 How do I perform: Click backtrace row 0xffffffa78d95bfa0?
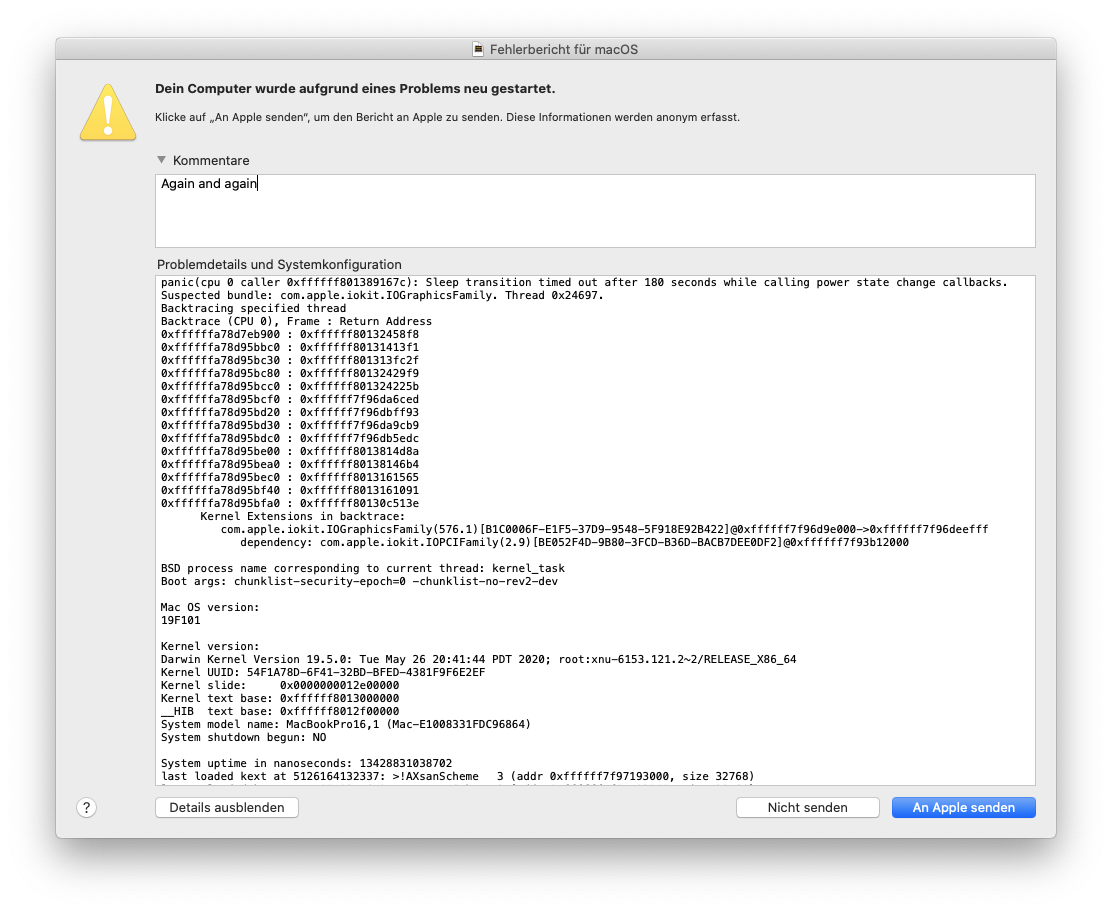coord(289,503)
